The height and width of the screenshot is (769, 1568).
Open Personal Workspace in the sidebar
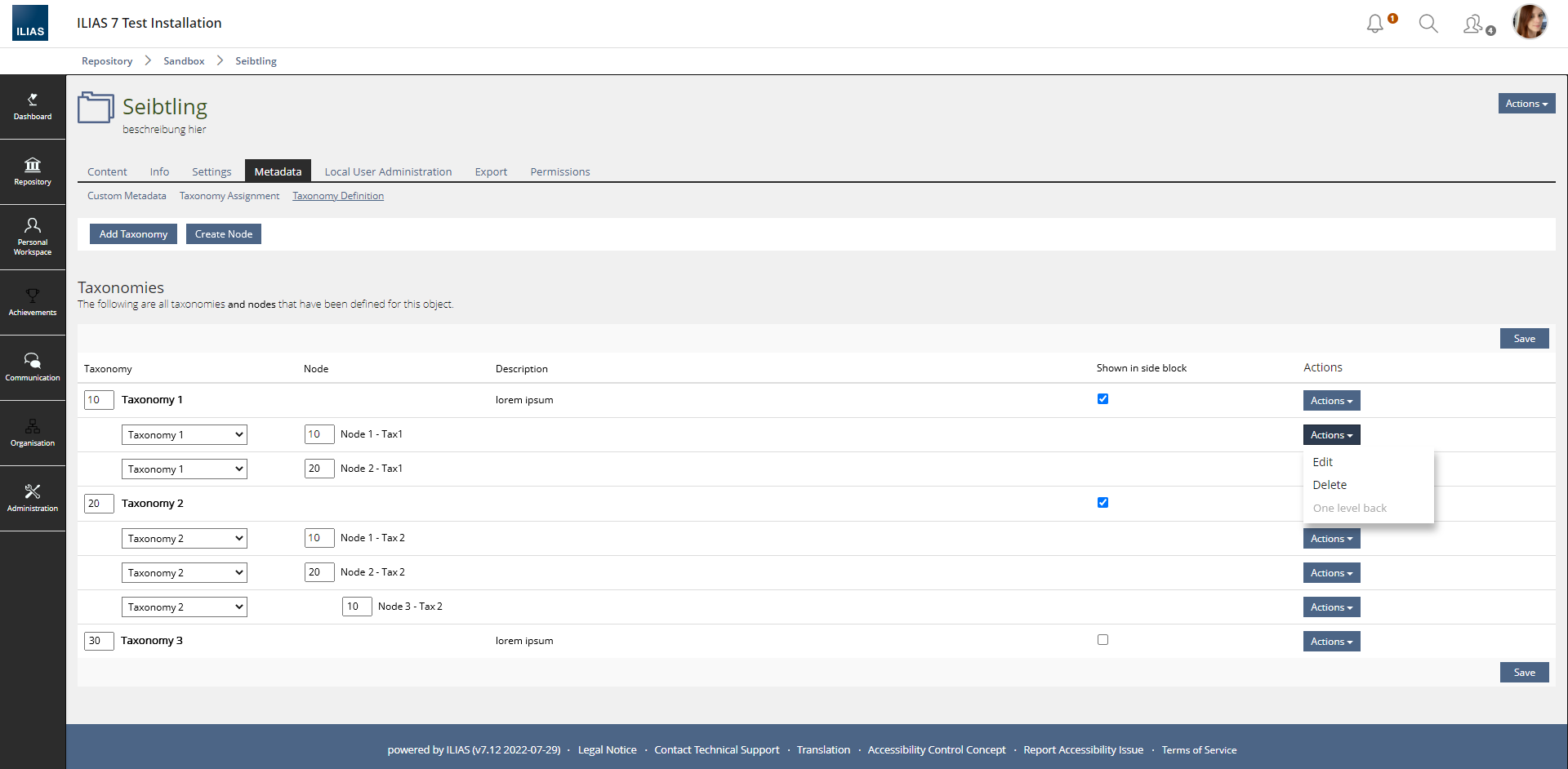pos(33,237)
